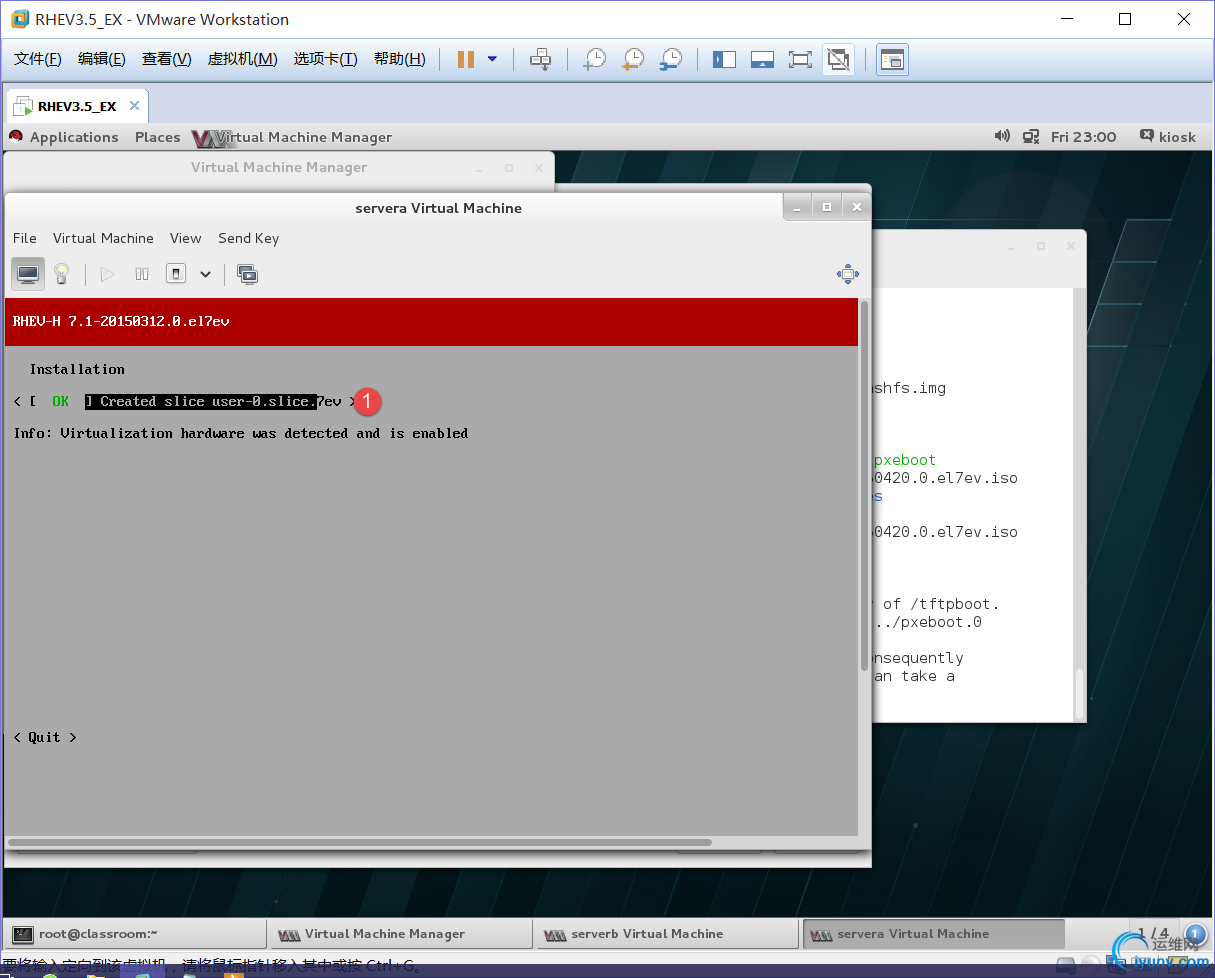Click the revert to snapshot icon
The height and width of the screenshot is (978, 1215).
point(632,60)
